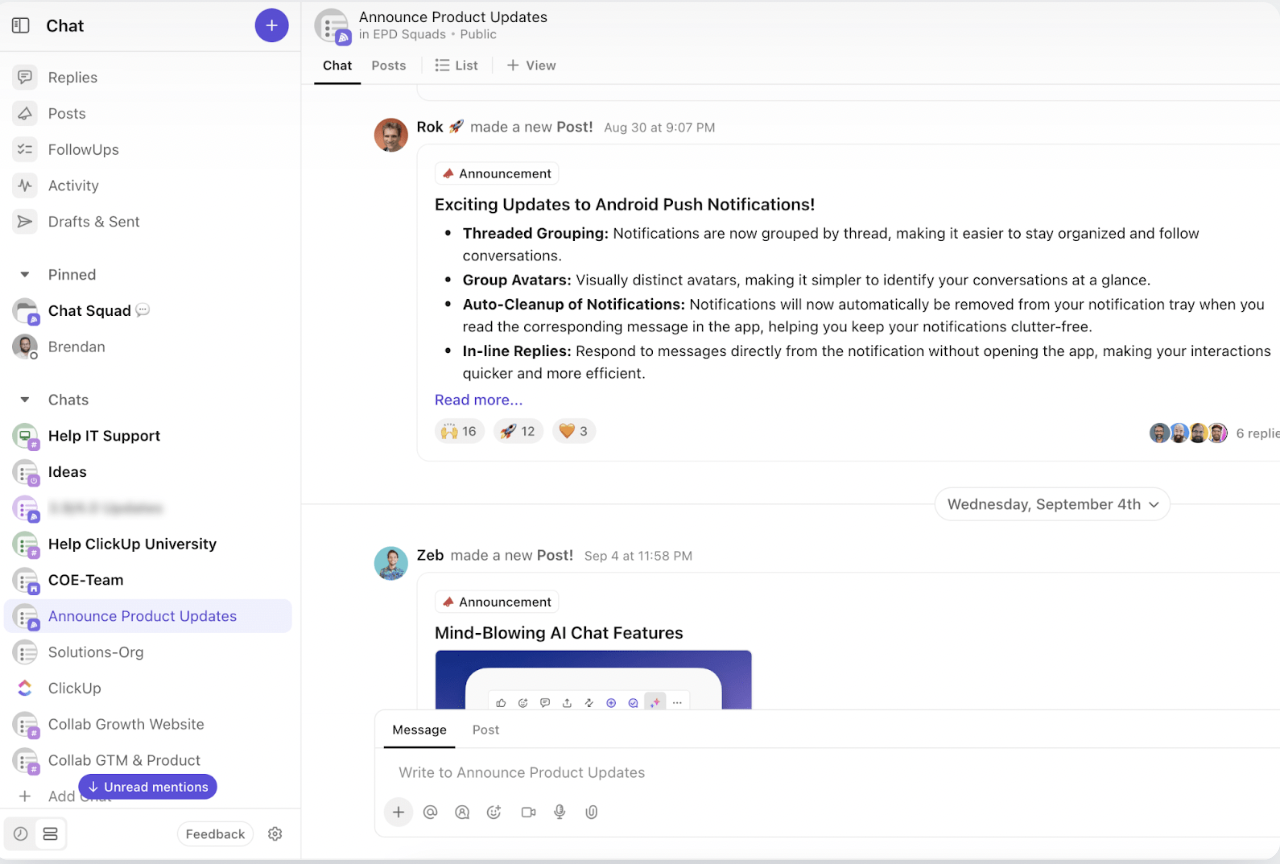Jump to Unread mentions
Viewport: 1280px width, 864px height.
(148, 787)
